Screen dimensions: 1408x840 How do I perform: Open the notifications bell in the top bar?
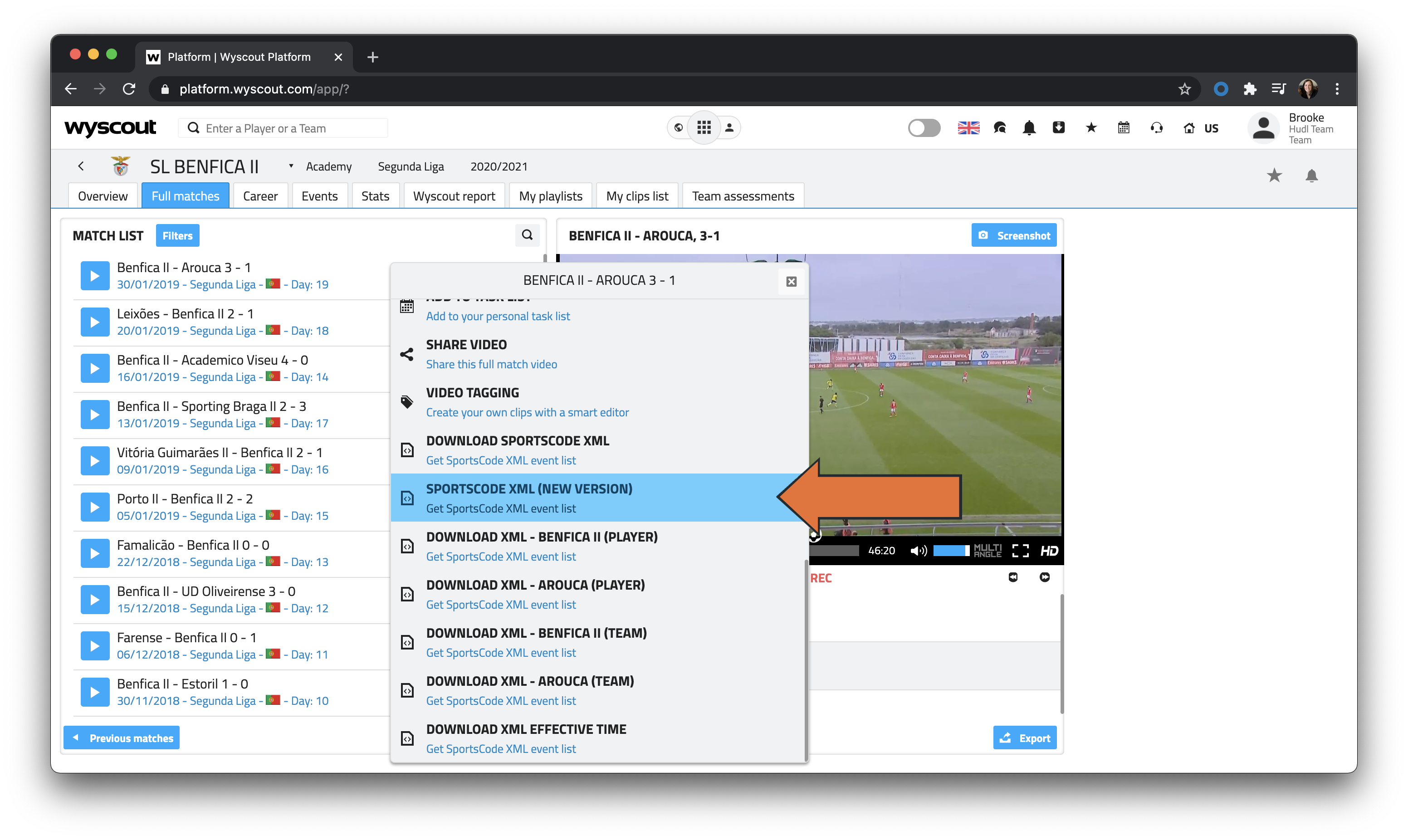coord(1029,128)
